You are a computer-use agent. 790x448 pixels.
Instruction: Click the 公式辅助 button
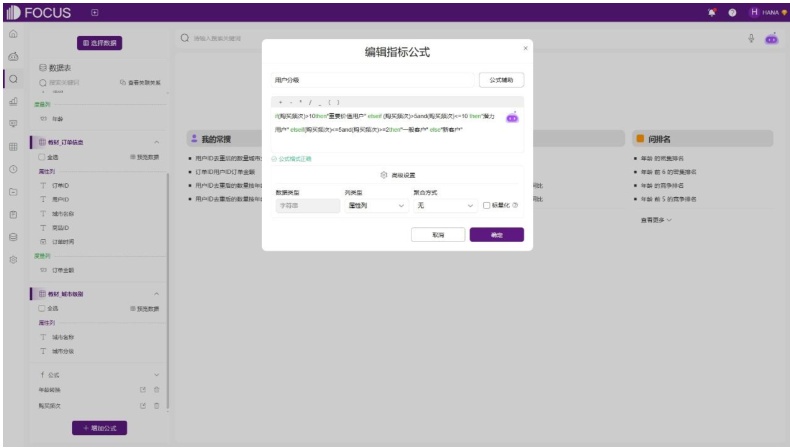501,80
